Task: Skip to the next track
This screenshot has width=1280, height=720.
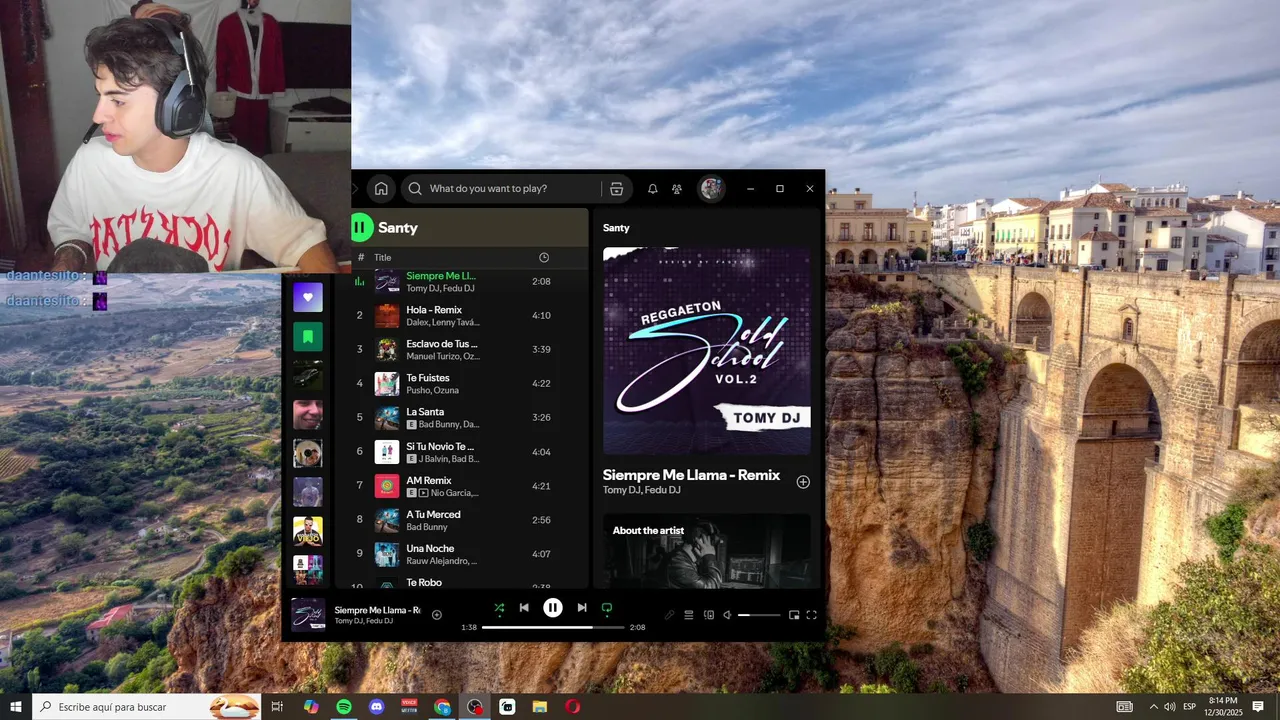Action: tap(582, 608)
